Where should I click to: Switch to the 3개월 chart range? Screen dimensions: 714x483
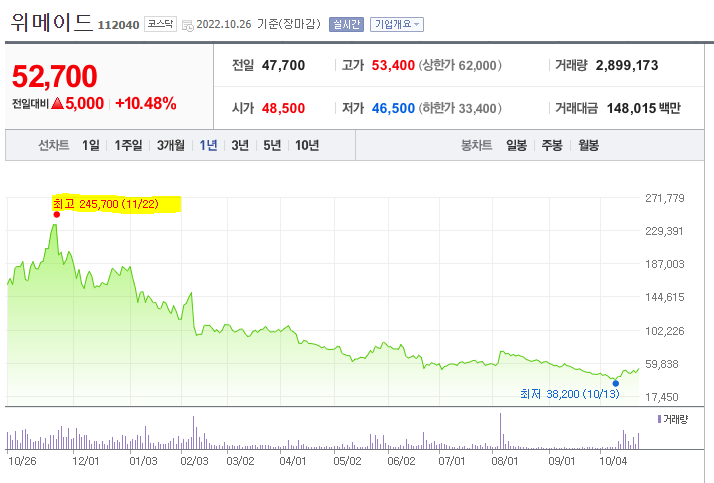coord(171,145)
